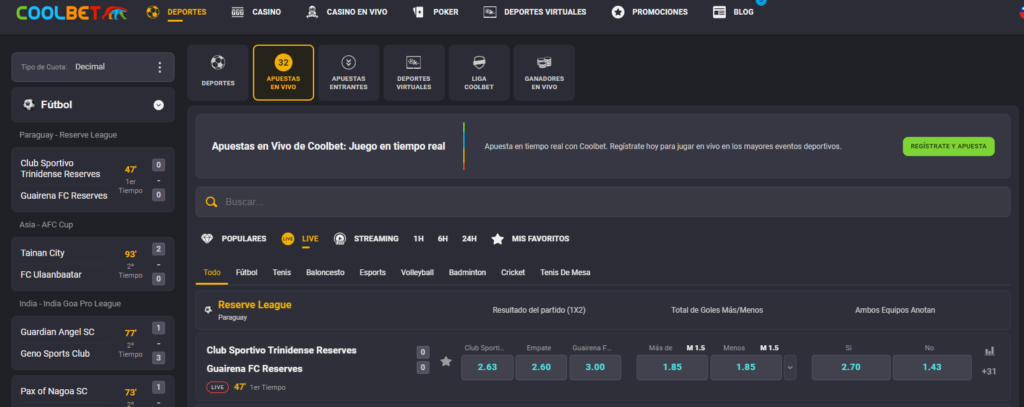This screenshot has width=1024, height=407.
Task: Open the Apuestas Entrantes tile
Action: click(349, 73)
